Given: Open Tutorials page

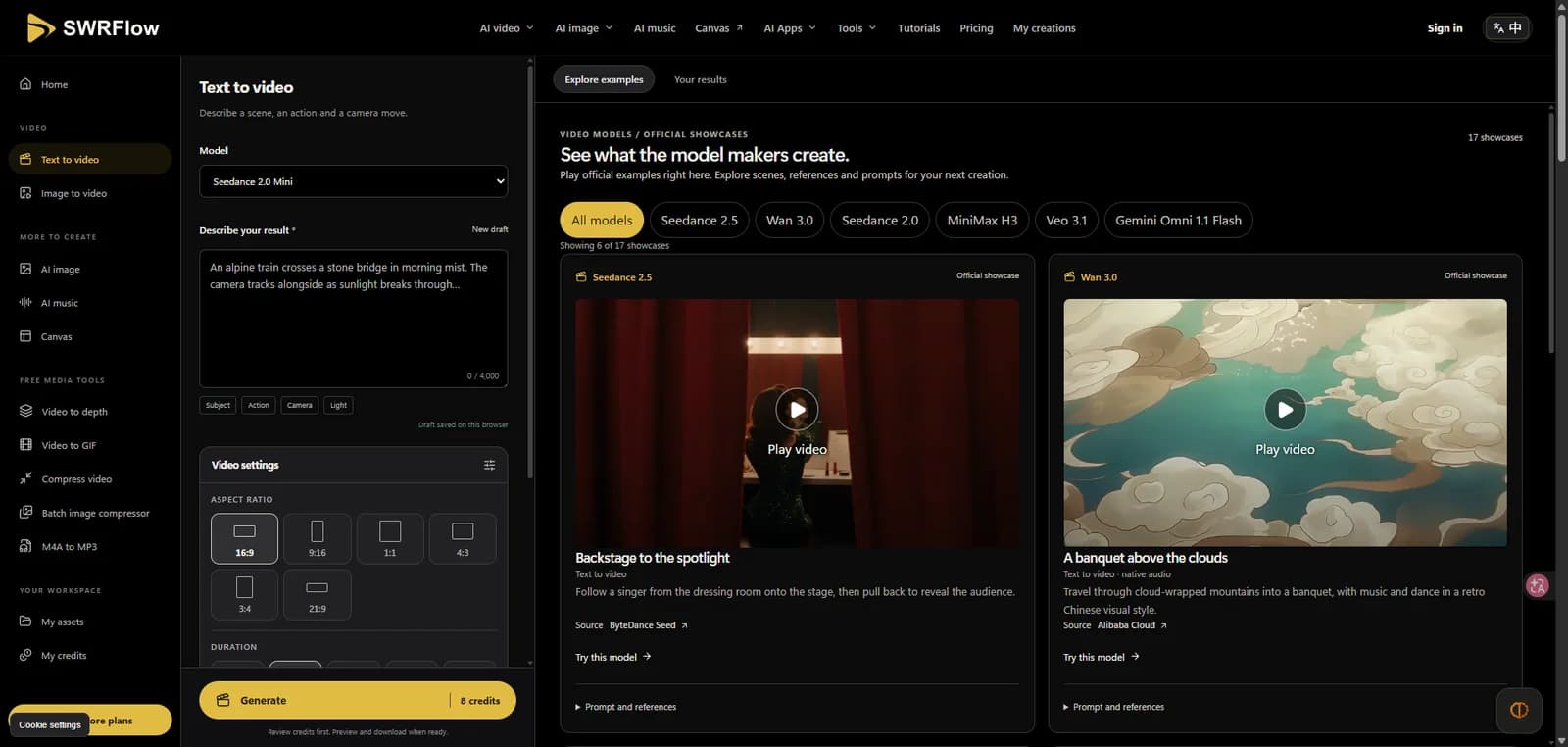Looking at the screenshot, I should [x=918, y=28].
